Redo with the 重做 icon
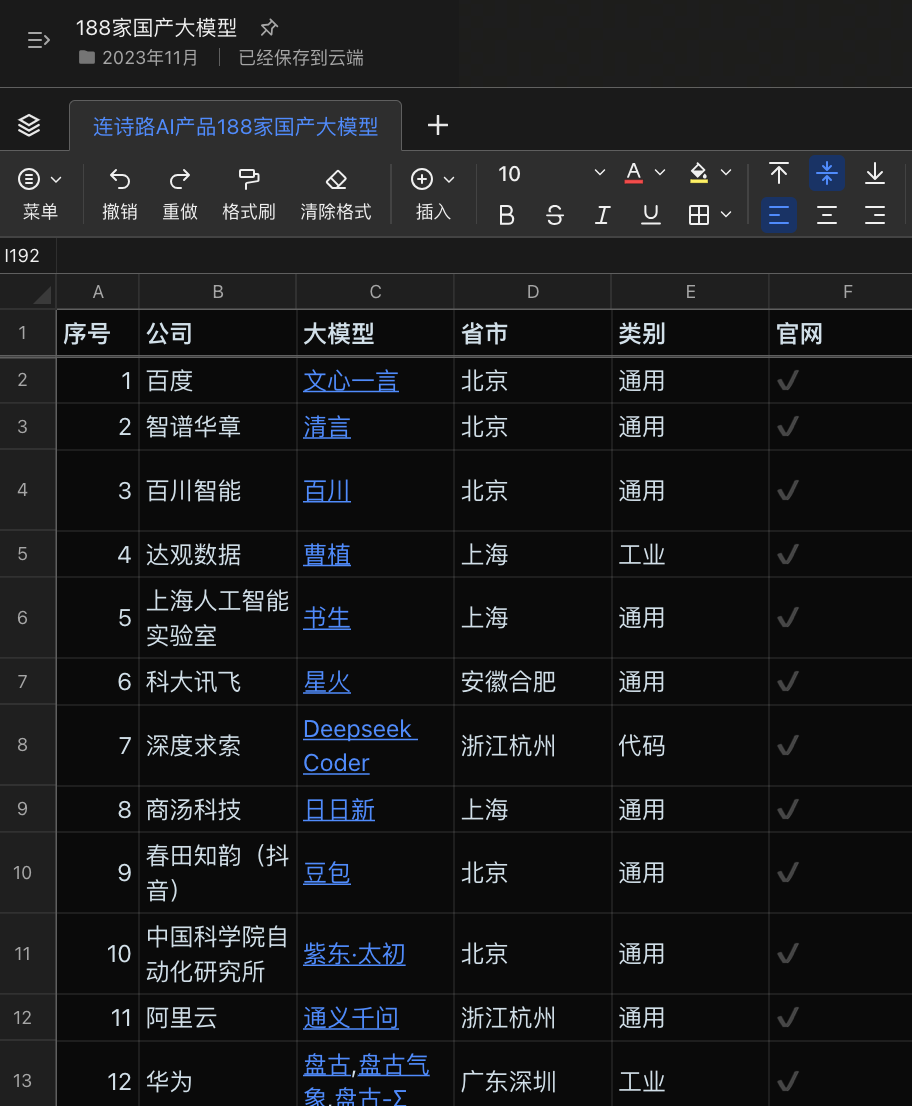This screenshot has width=912, height=1106. click(x=180, y=179)
